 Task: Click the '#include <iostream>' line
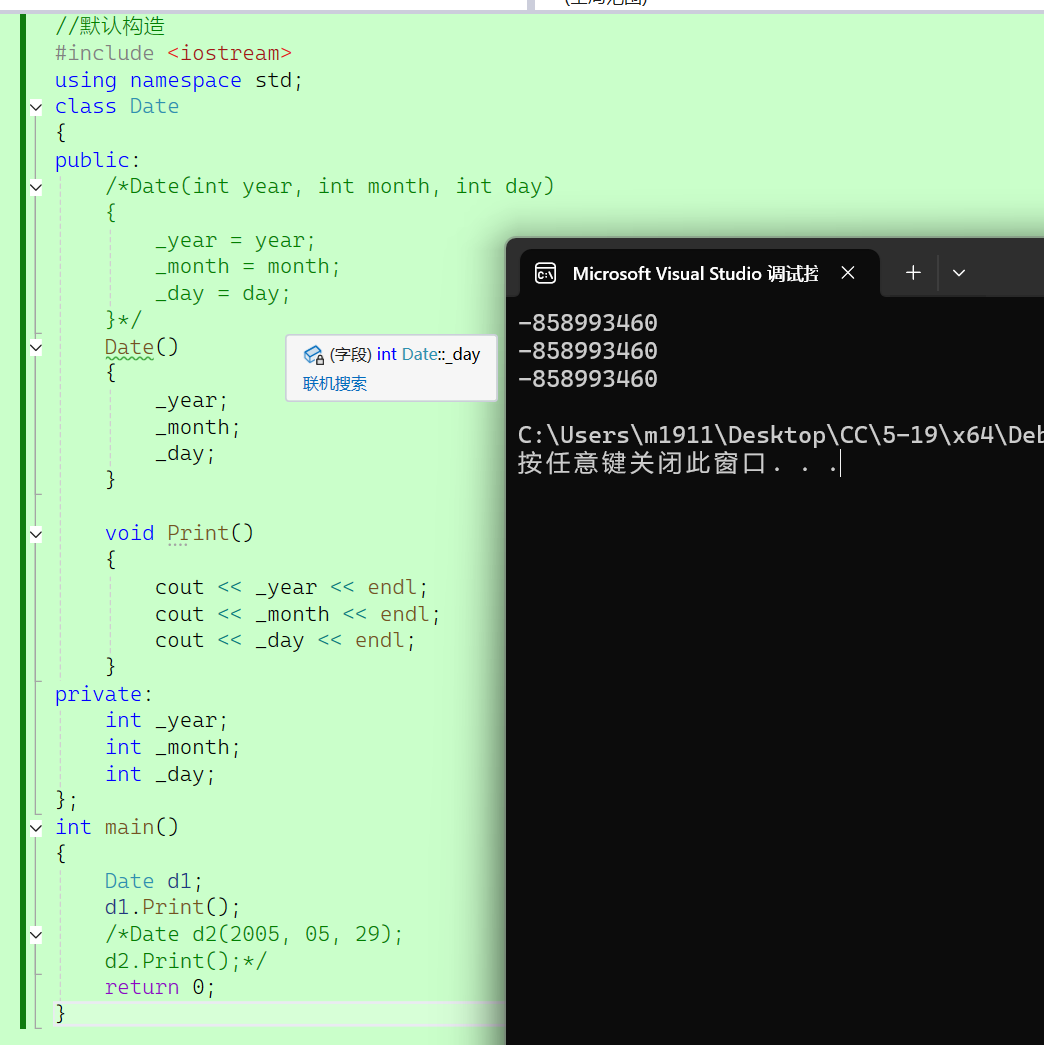click(x=173, y=53)
